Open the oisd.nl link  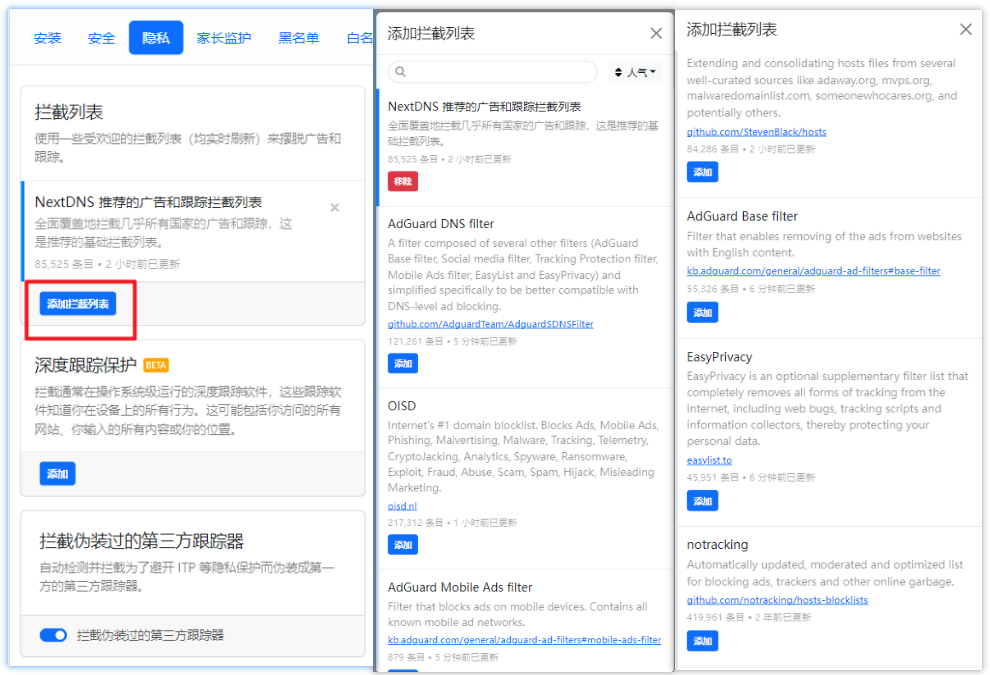(401, 505)
